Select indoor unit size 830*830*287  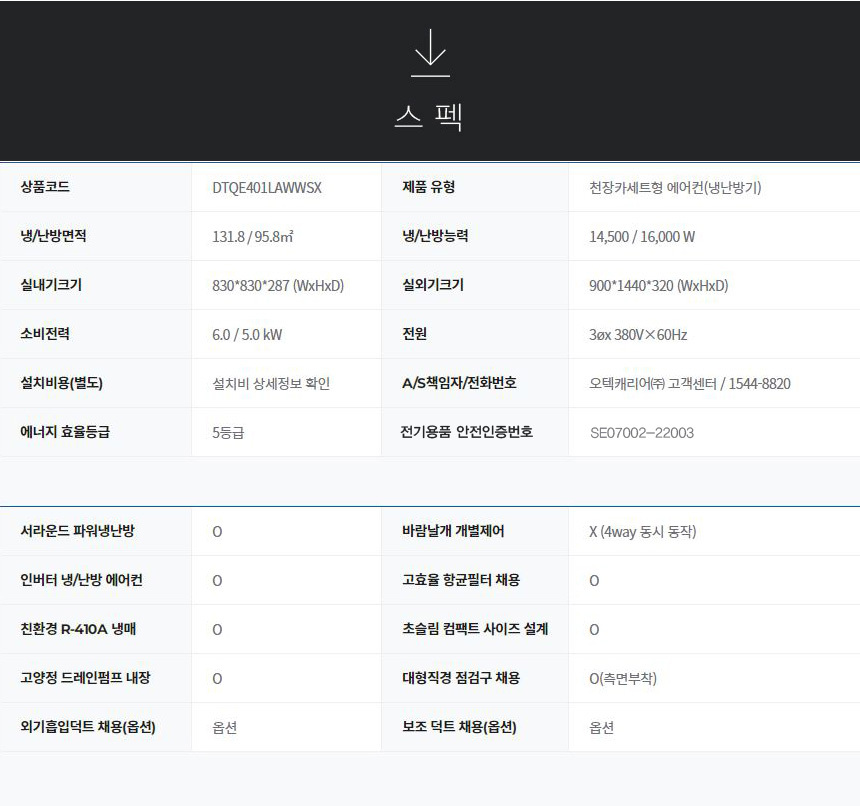(278, 286)
